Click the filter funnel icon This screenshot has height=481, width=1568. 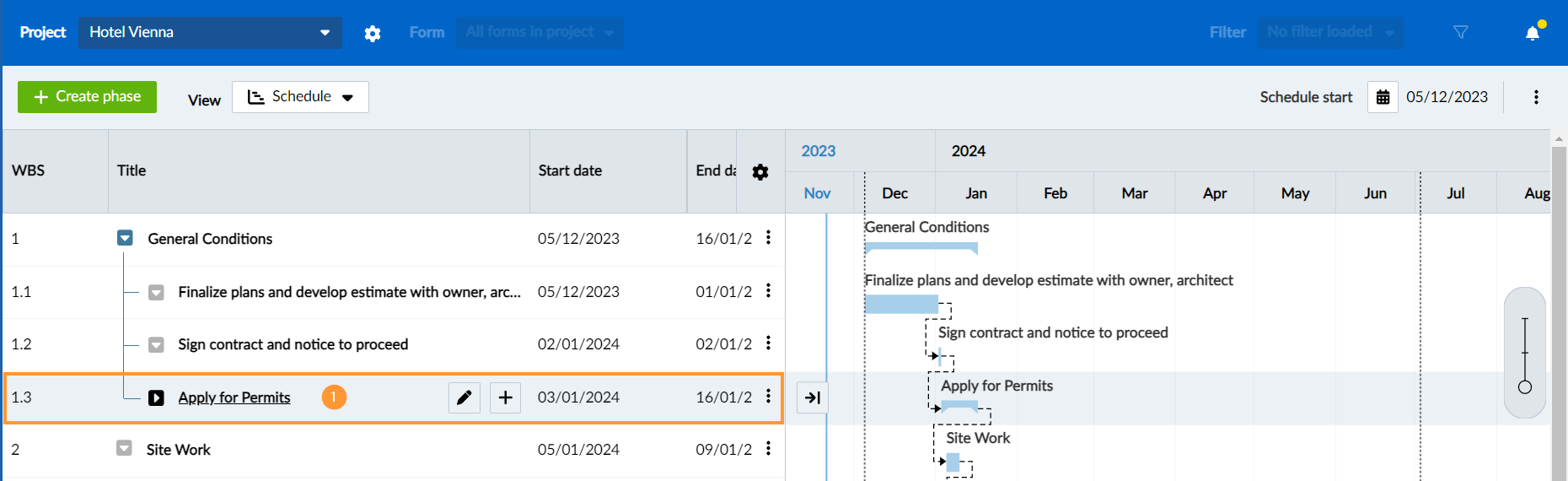1461,32
